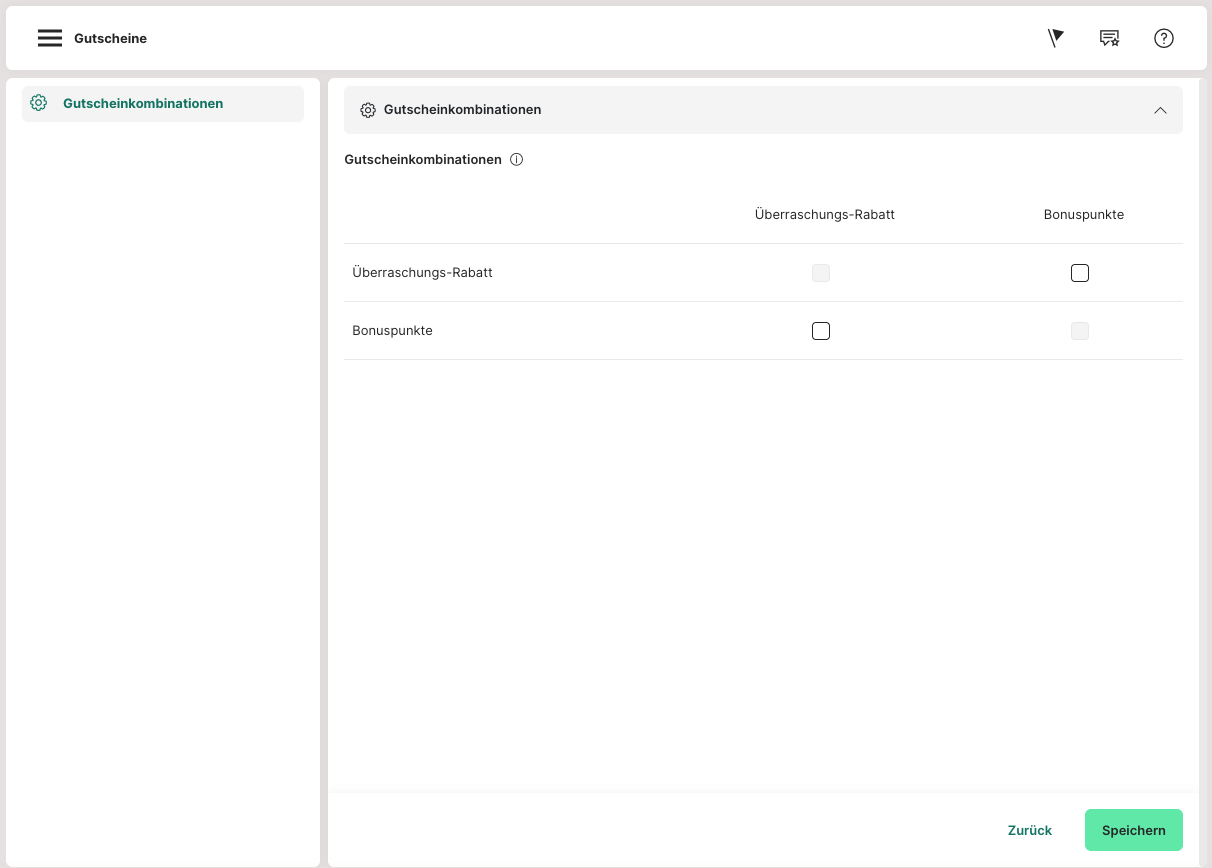Click the Überraschungs-Rabatt column header
1212x868 pixels.
[x=824, y=215]
